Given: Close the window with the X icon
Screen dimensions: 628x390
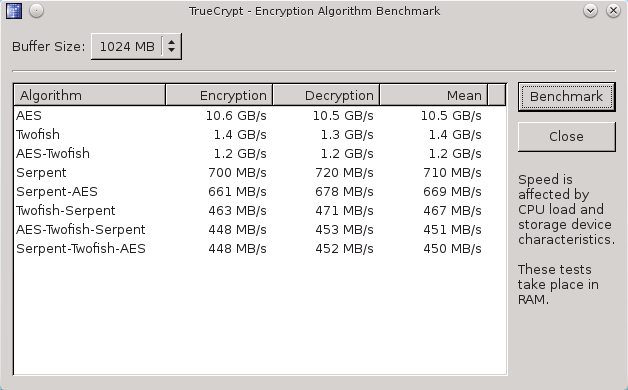Looking at the screenshot, I should 613,11.
